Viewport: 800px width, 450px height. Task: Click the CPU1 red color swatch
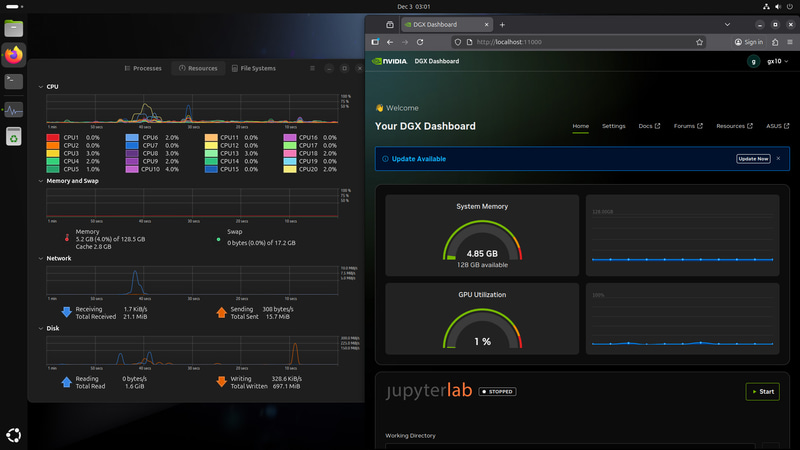coord(53,138)
